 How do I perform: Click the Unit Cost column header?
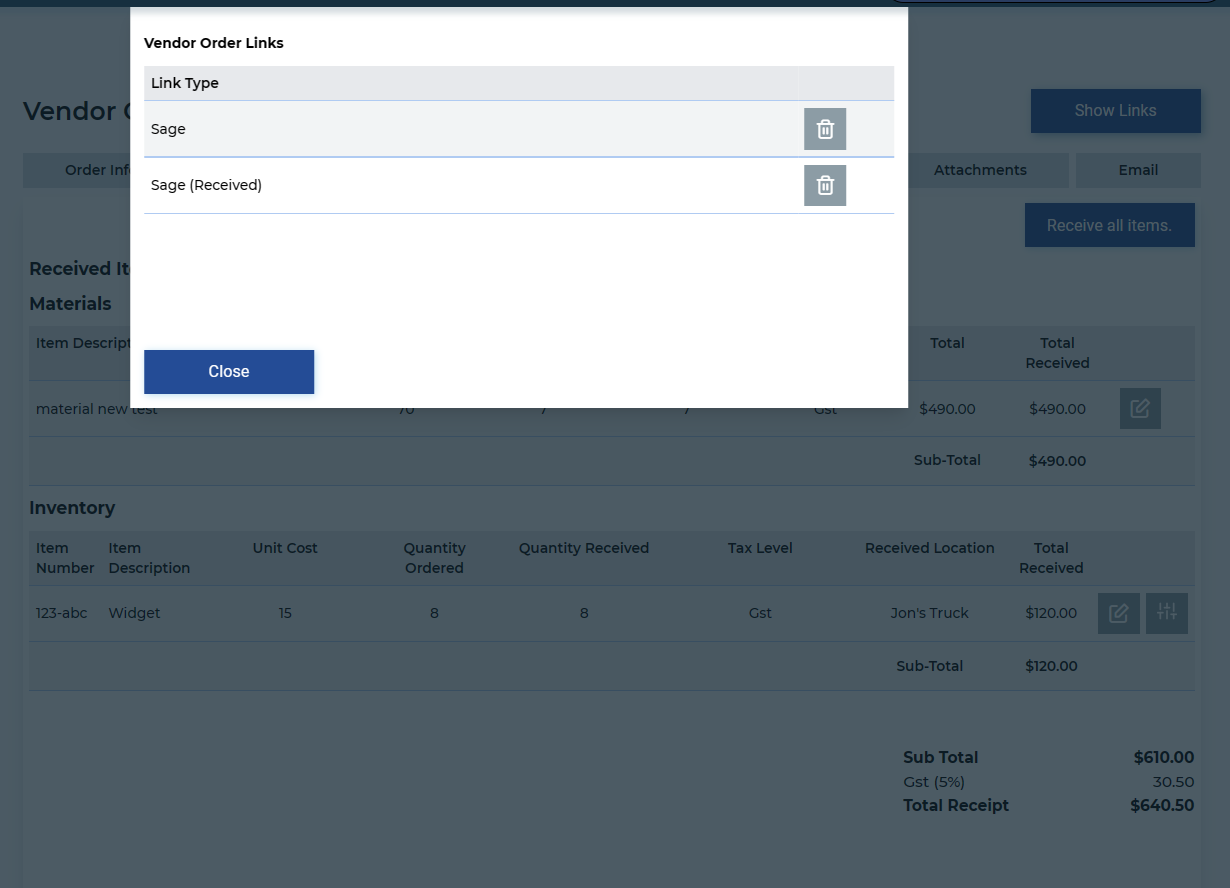click(285, 548)
